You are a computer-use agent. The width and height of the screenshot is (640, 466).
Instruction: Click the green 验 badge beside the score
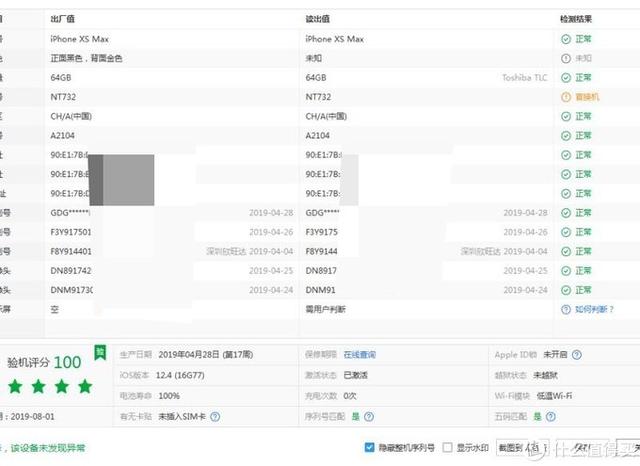[x=100, y=353]
